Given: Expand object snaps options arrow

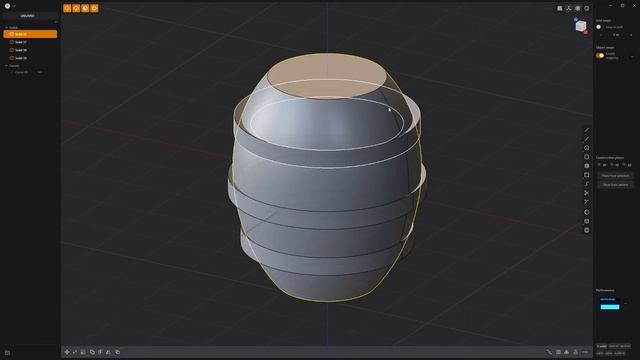Looking at the screenshot, I should pos(632,56).
